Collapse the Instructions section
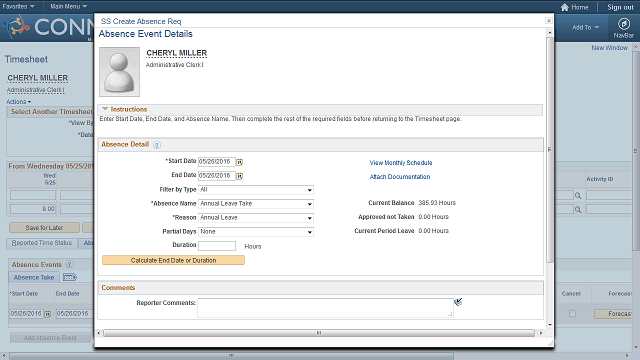Viewport: 640px width, 360px height. pyautogui.click(x=105, y=109)
